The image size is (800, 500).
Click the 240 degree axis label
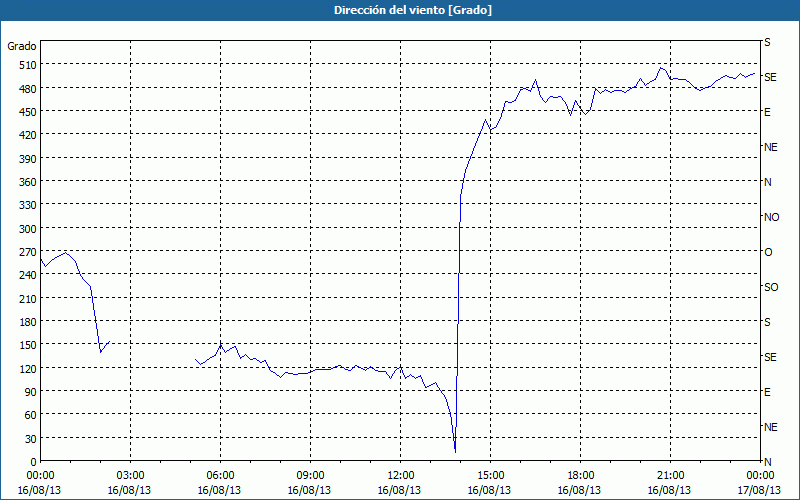coord(29,276)
